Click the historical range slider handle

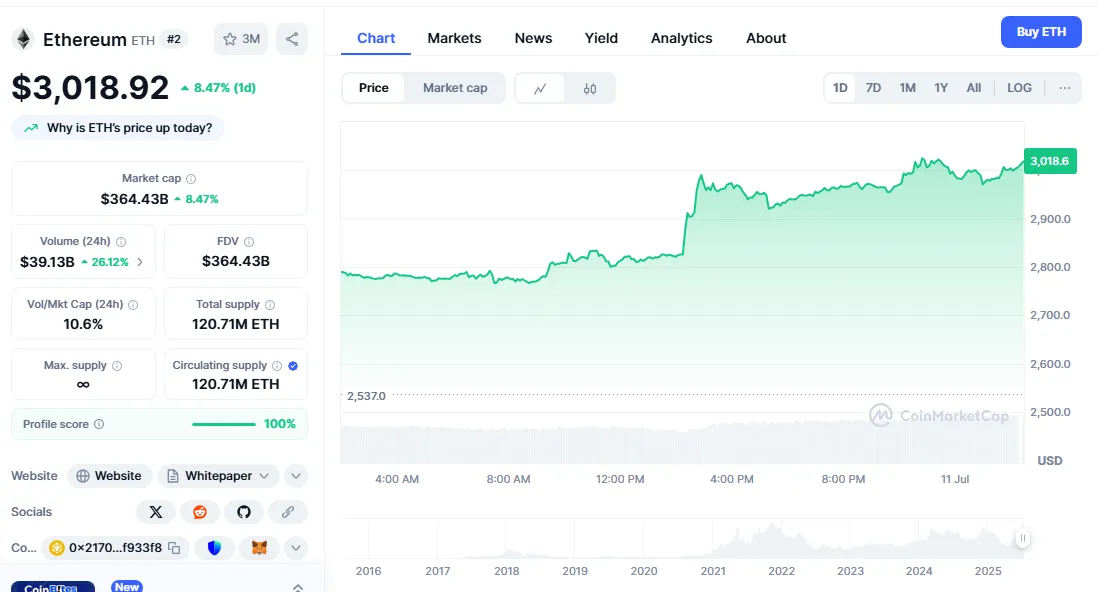(1022, 539)
